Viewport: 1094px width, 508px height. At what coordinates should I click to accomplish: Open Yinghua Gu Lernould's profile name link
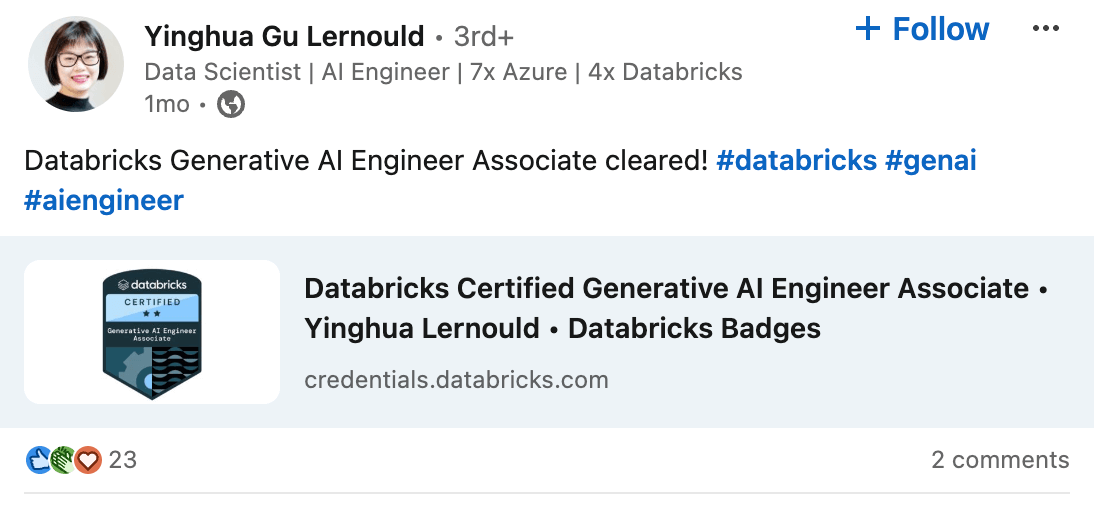click(284, 37)
